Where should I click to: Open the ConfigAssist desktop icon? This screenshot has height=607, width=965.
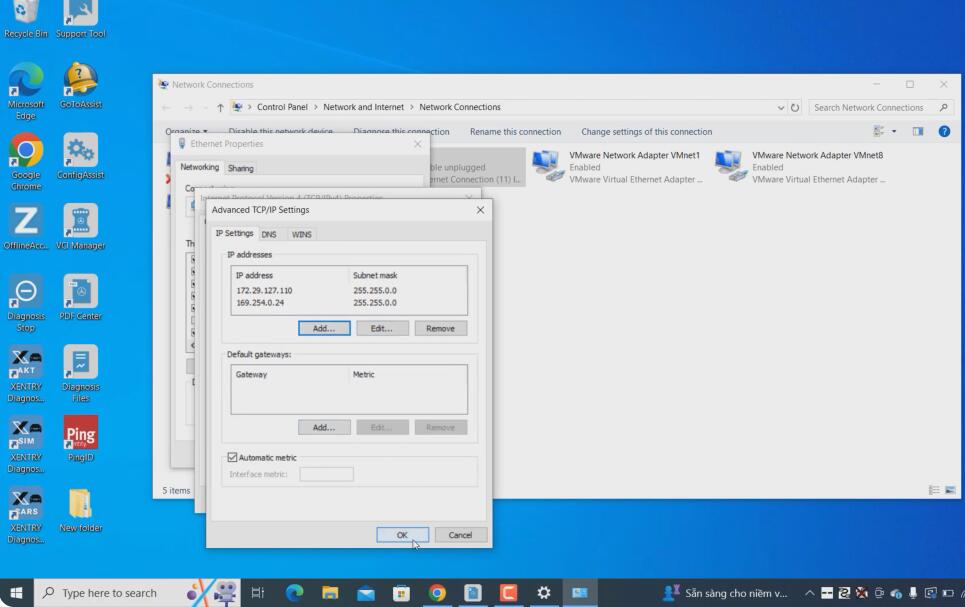click(81, 156)
